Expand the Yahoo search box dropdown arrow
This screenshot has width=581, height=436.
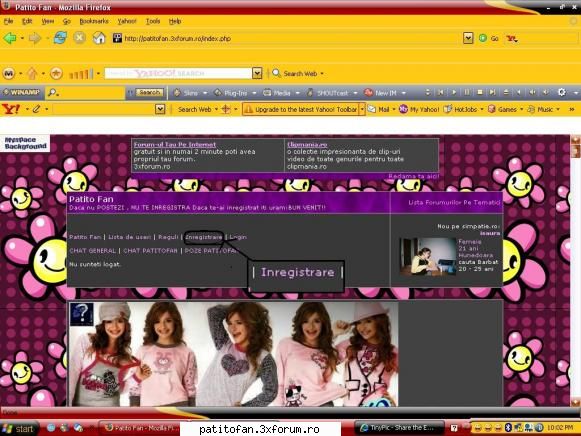257,73
